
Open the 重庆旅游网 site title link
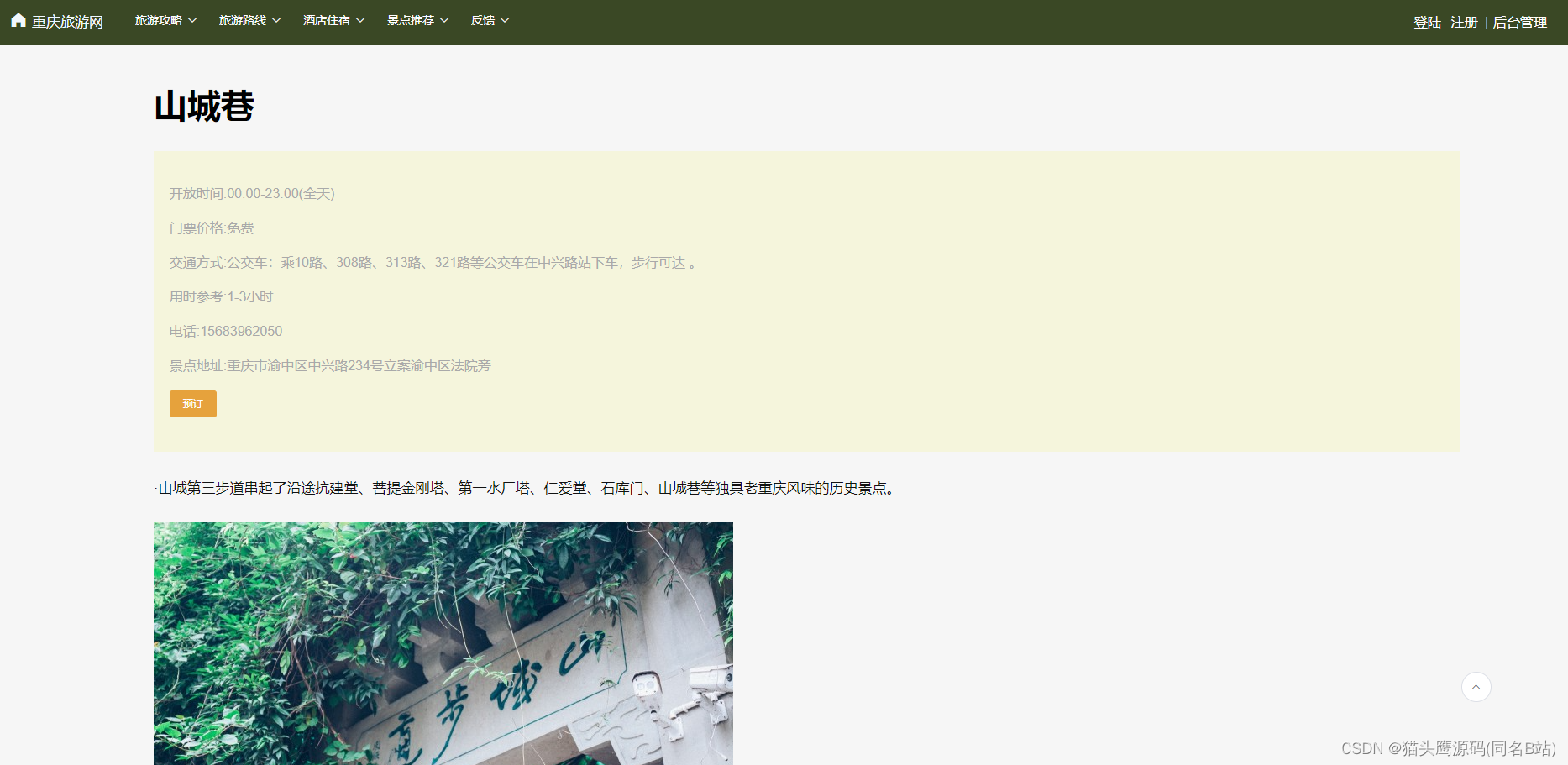click(x=67, y=22)
